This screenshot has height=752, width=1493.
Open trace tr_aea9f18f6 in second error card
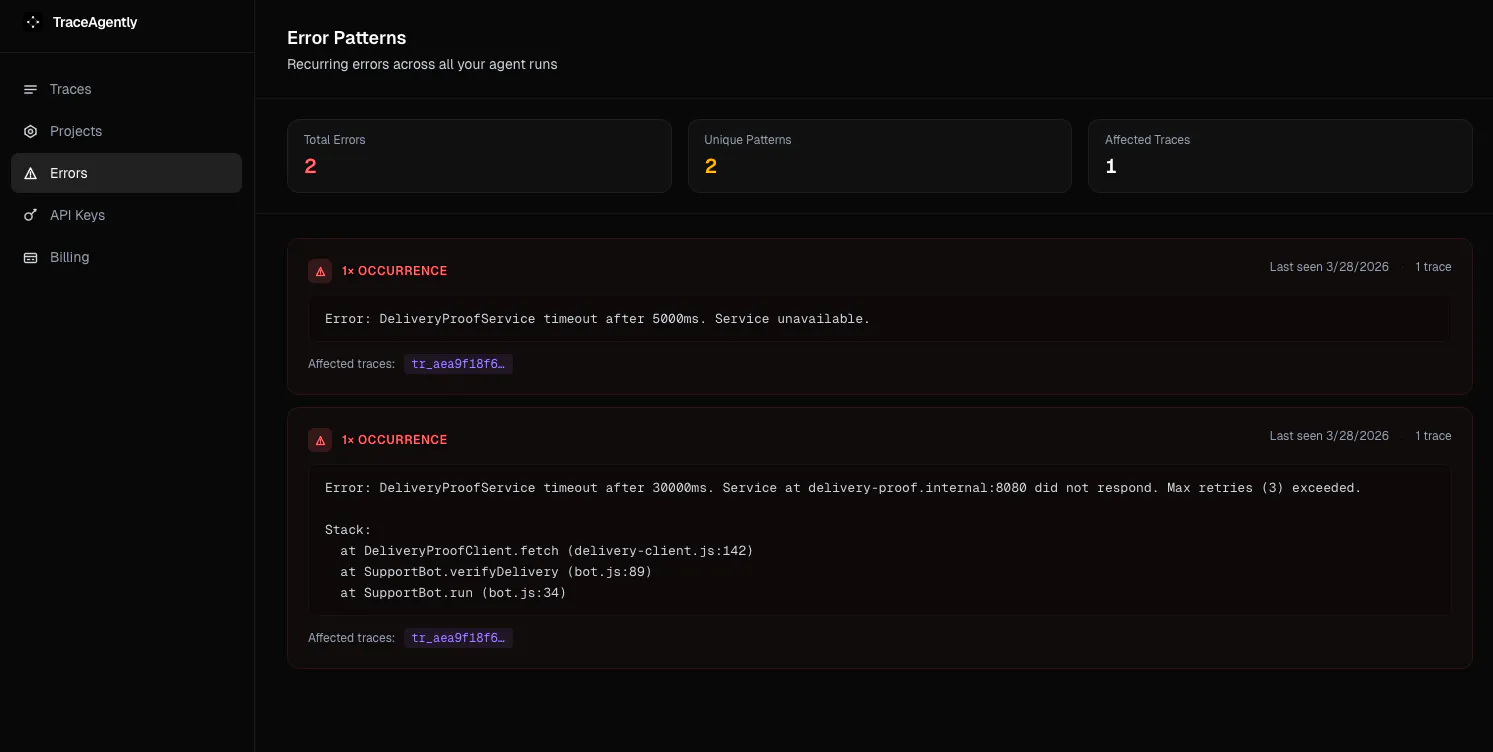click(458, 638)
